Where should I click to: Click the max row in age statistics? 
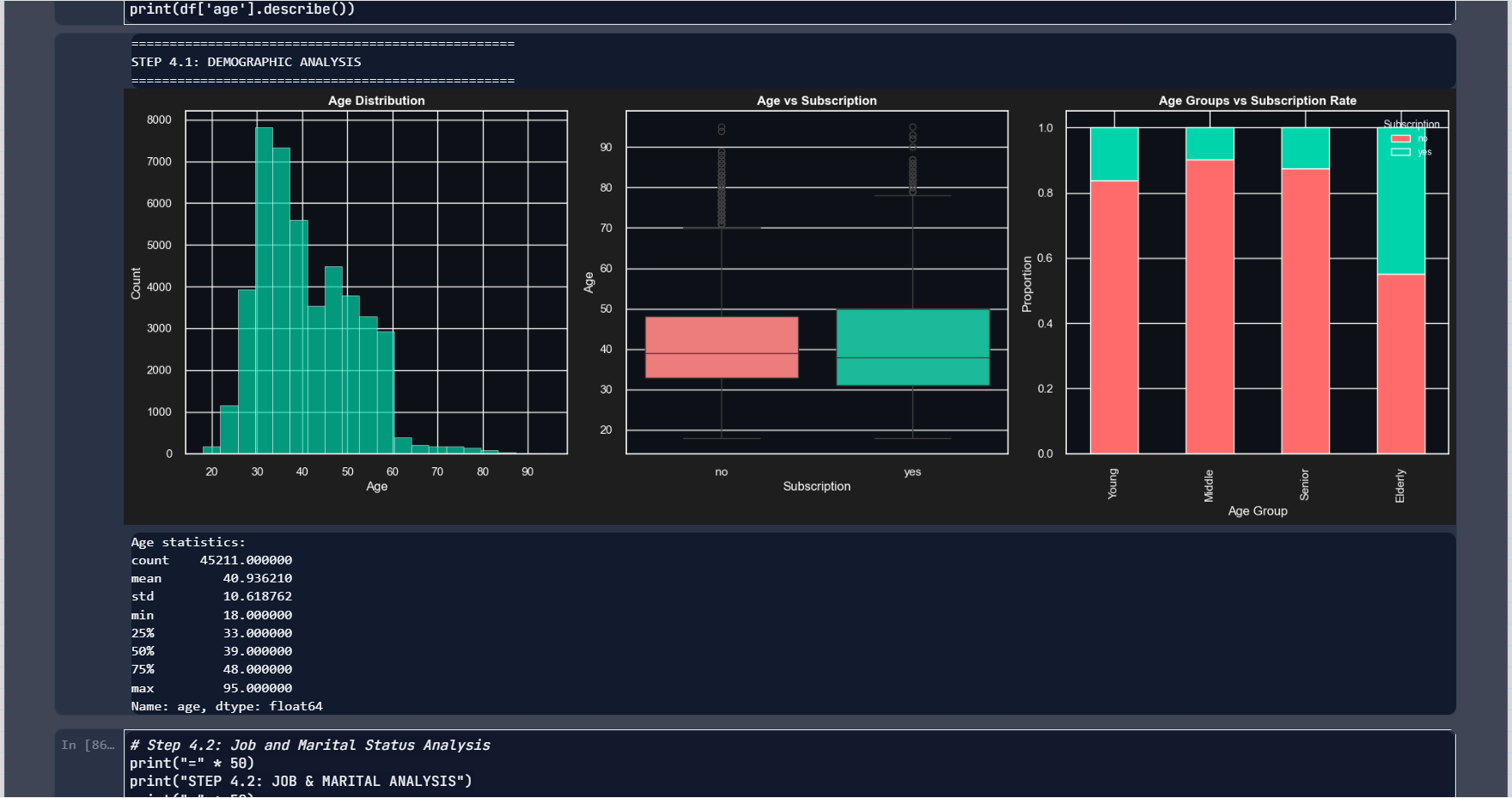tap(211, 688)
